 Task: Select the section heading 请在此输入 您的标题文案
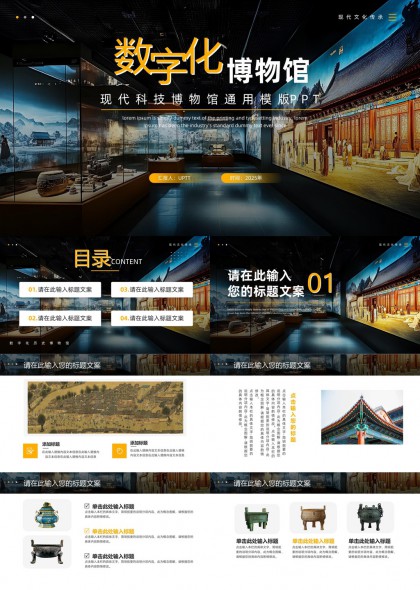point(266,283)
